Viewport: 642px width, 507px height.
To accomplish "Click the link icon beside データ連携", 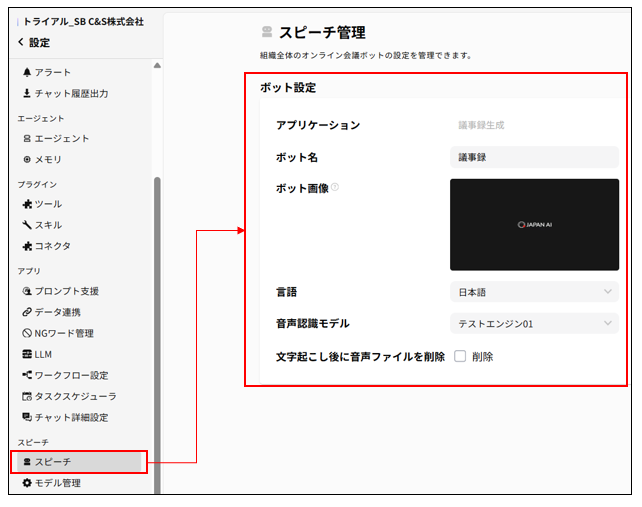I will point(27,312).
